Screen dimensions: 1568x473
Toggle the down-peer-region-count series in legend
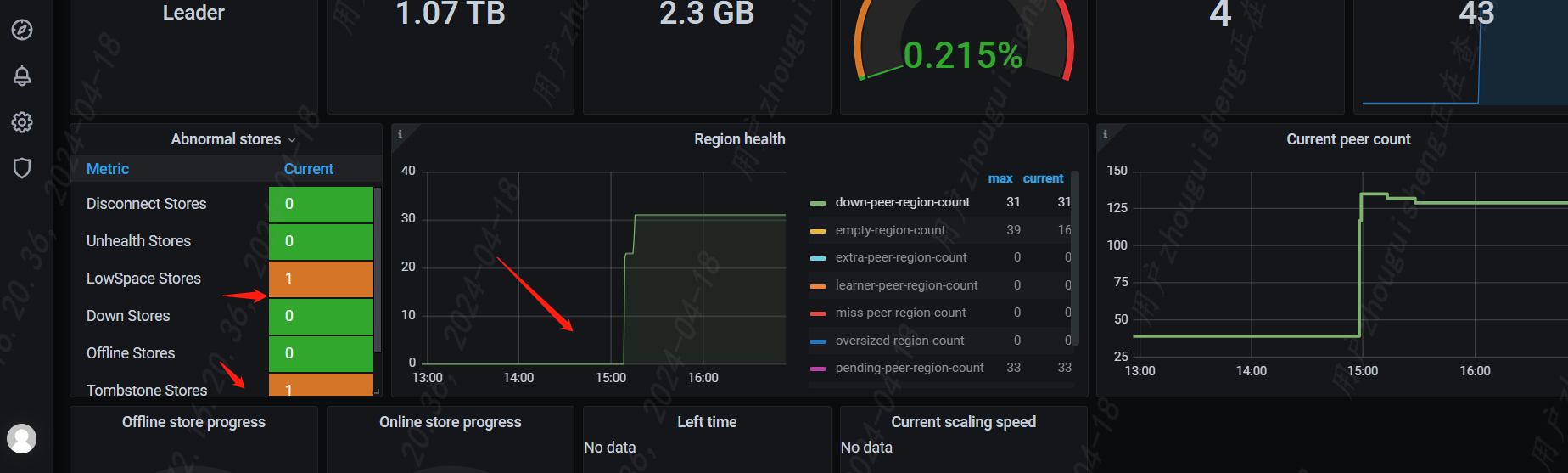coord(902,202)
